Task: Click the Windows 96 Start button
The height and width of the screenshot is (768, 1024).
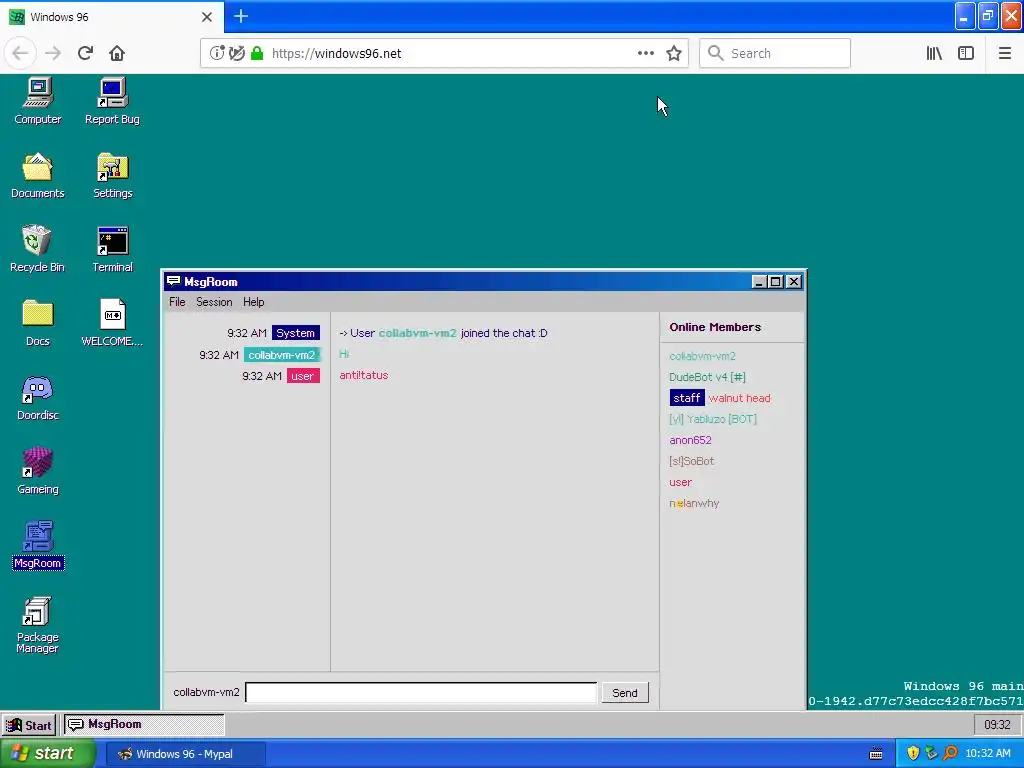Action: pyautogui.click(x=29, y=725)
